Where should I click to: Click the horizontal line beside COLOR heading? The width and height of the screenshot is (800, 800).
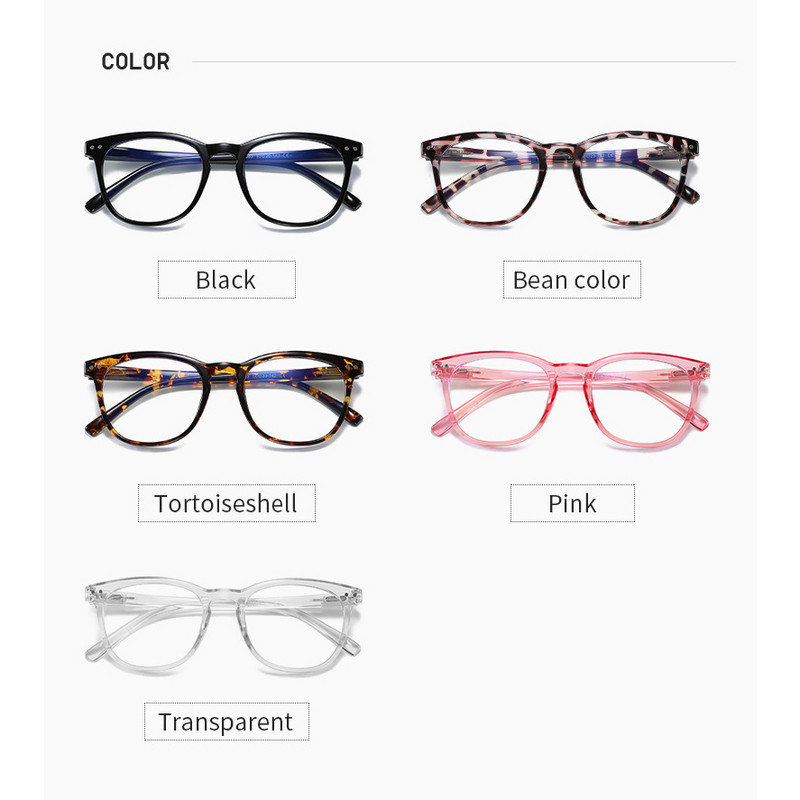[x=464, y=62]
